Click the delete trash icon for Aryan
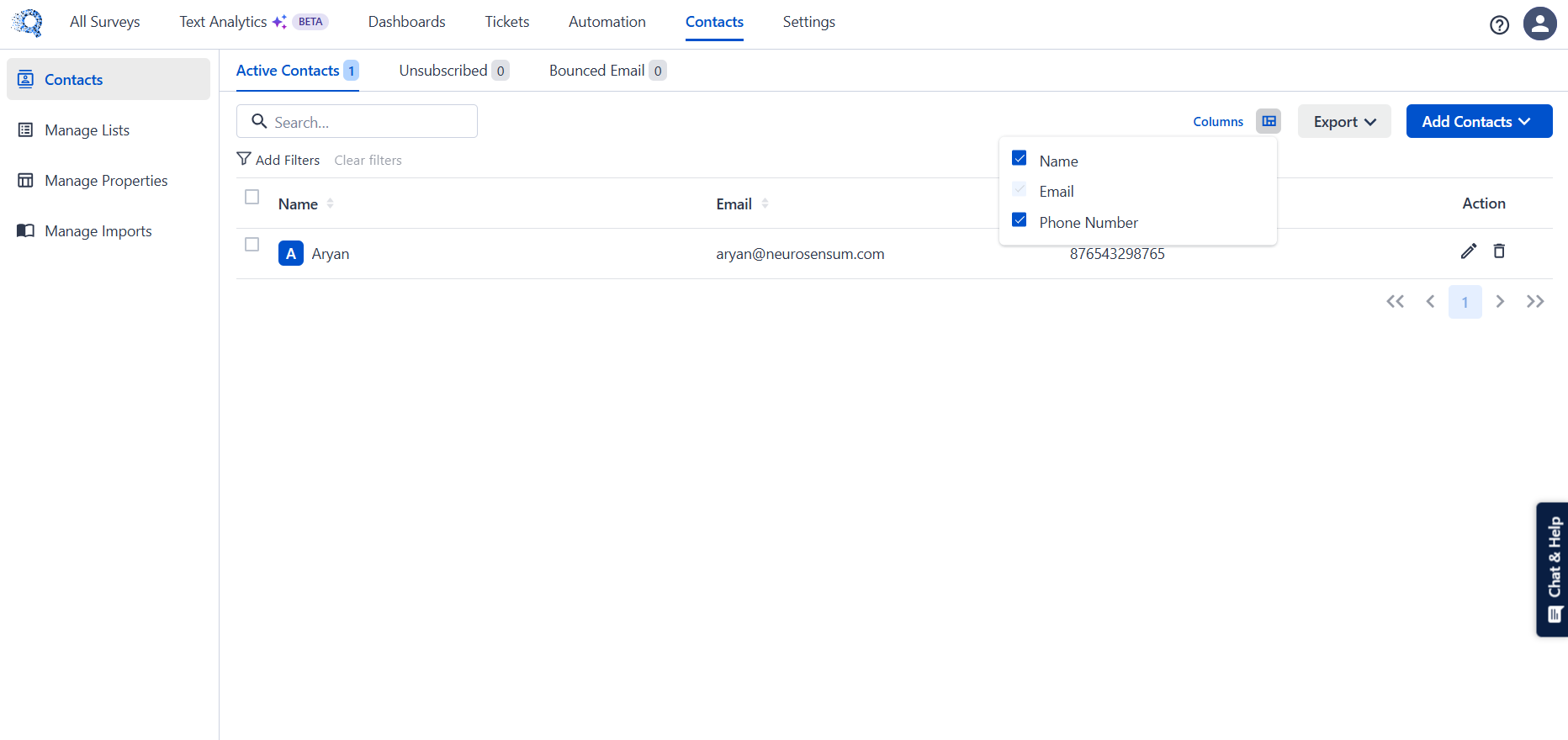The image size is (1568, 740). pyautogui.click(x=1499, y=251)
